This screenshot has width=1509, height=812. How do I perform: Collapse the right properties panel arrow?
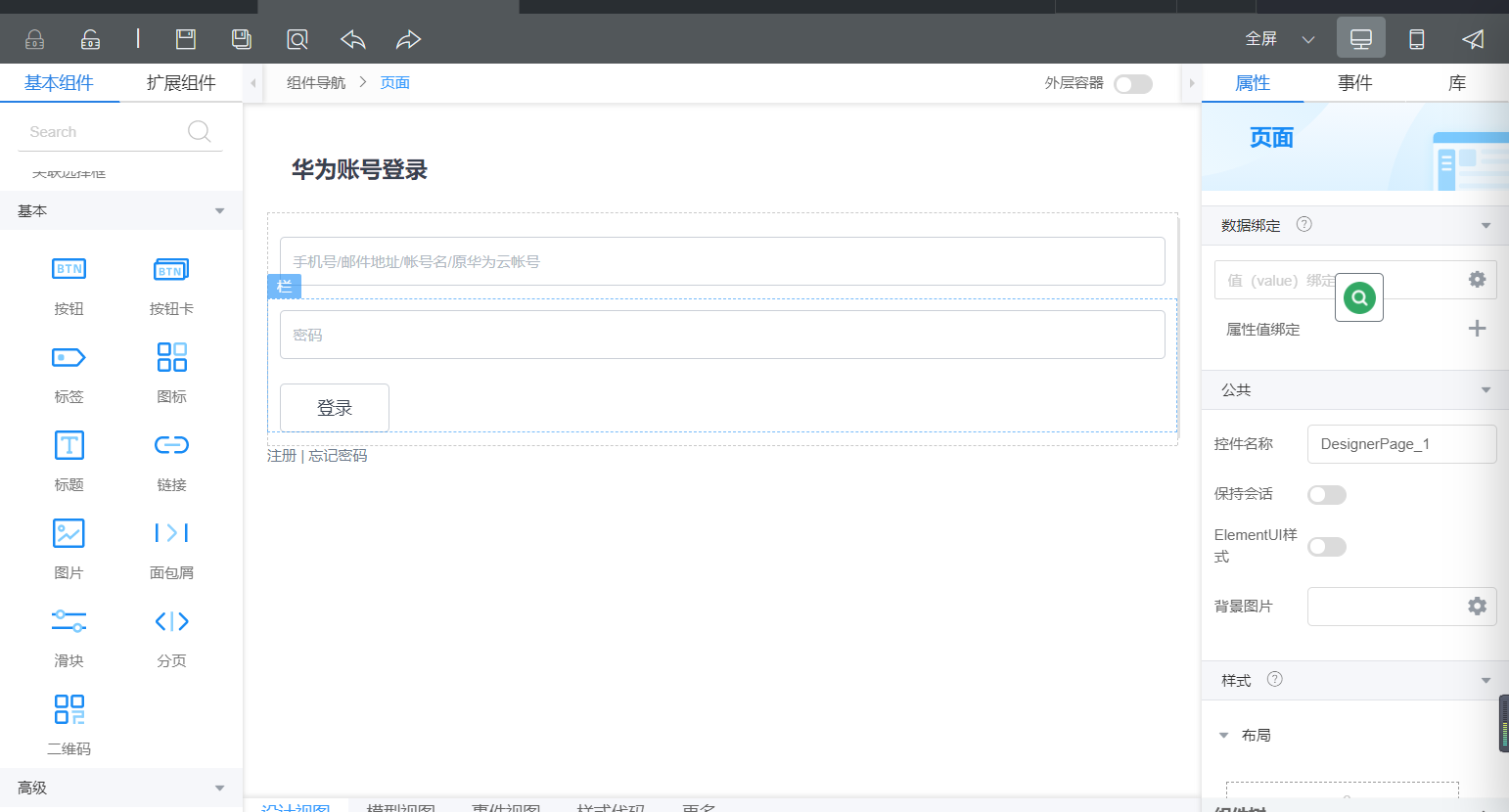pos(1191,83)
